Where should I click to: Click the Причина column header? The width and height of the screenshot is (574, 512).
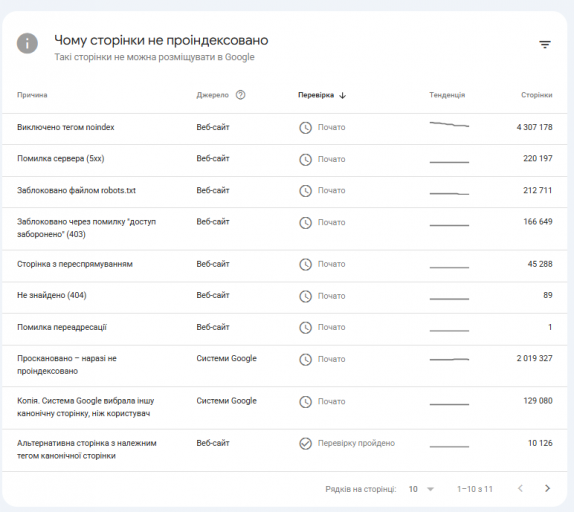click(x=32, y=95)
